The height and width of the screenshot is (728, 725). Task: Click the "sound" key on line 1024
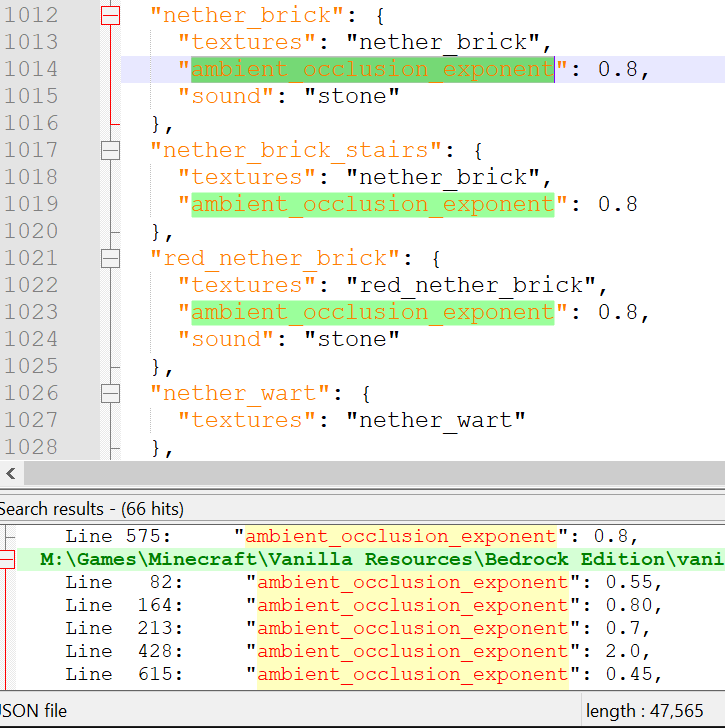tap(226, 339)
